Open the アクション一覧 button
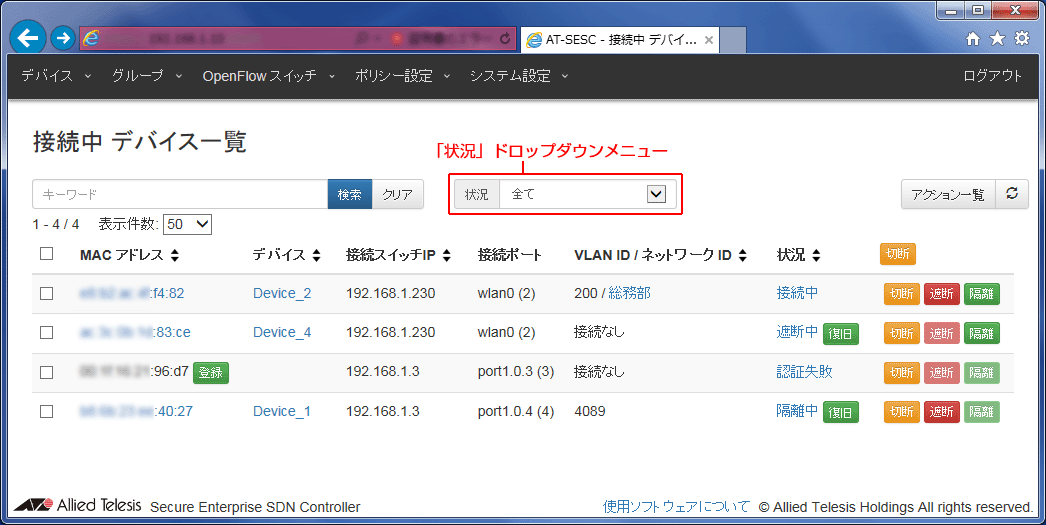 (948, 194)
